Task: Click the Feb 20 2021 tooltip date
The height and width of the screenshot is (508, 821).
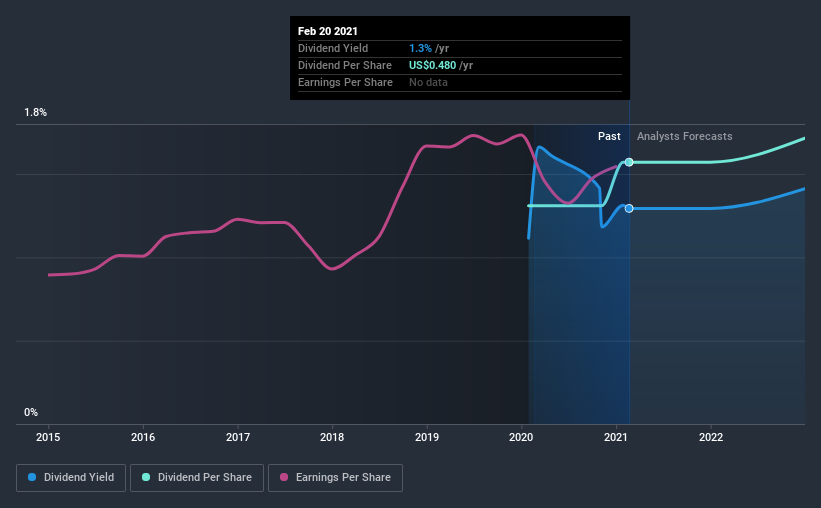Action: 328,31
